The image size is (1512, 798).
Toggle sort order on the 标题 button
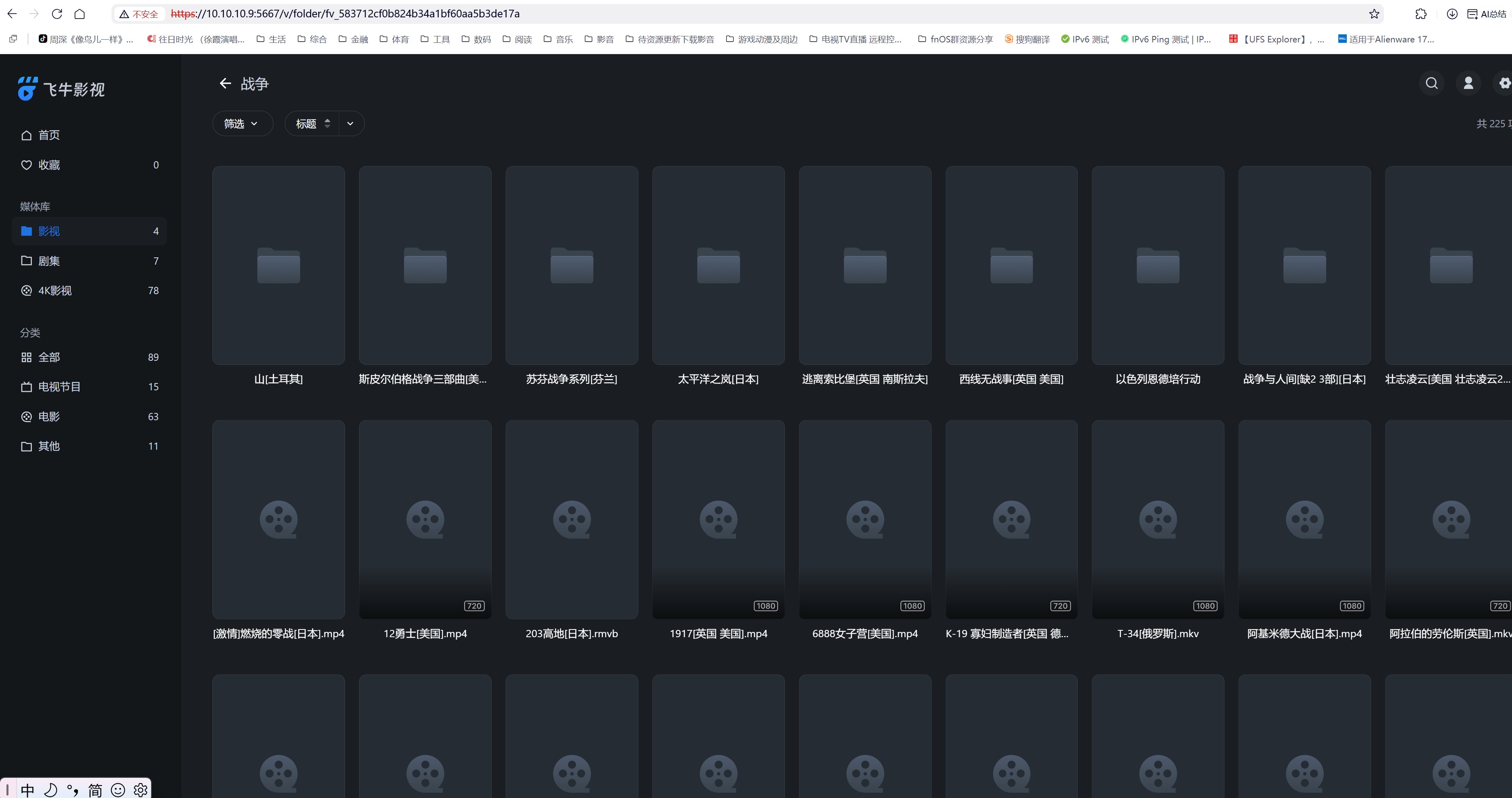click(x=312, y=123)
